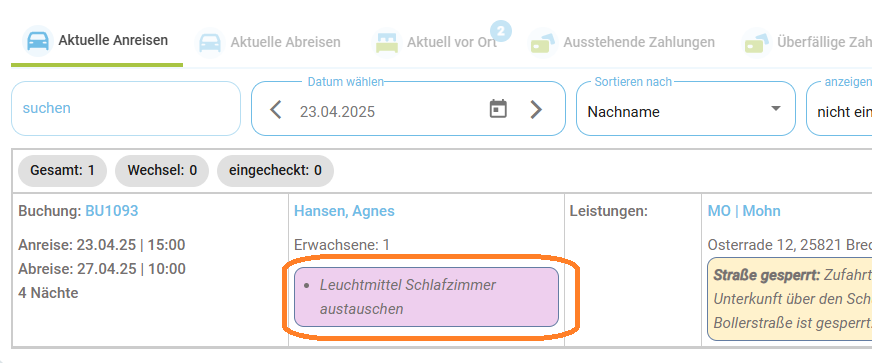Screen dimensions: 872x363
Task: Open accommodation link MO | Mohn
Action: [x=744, y=211]
